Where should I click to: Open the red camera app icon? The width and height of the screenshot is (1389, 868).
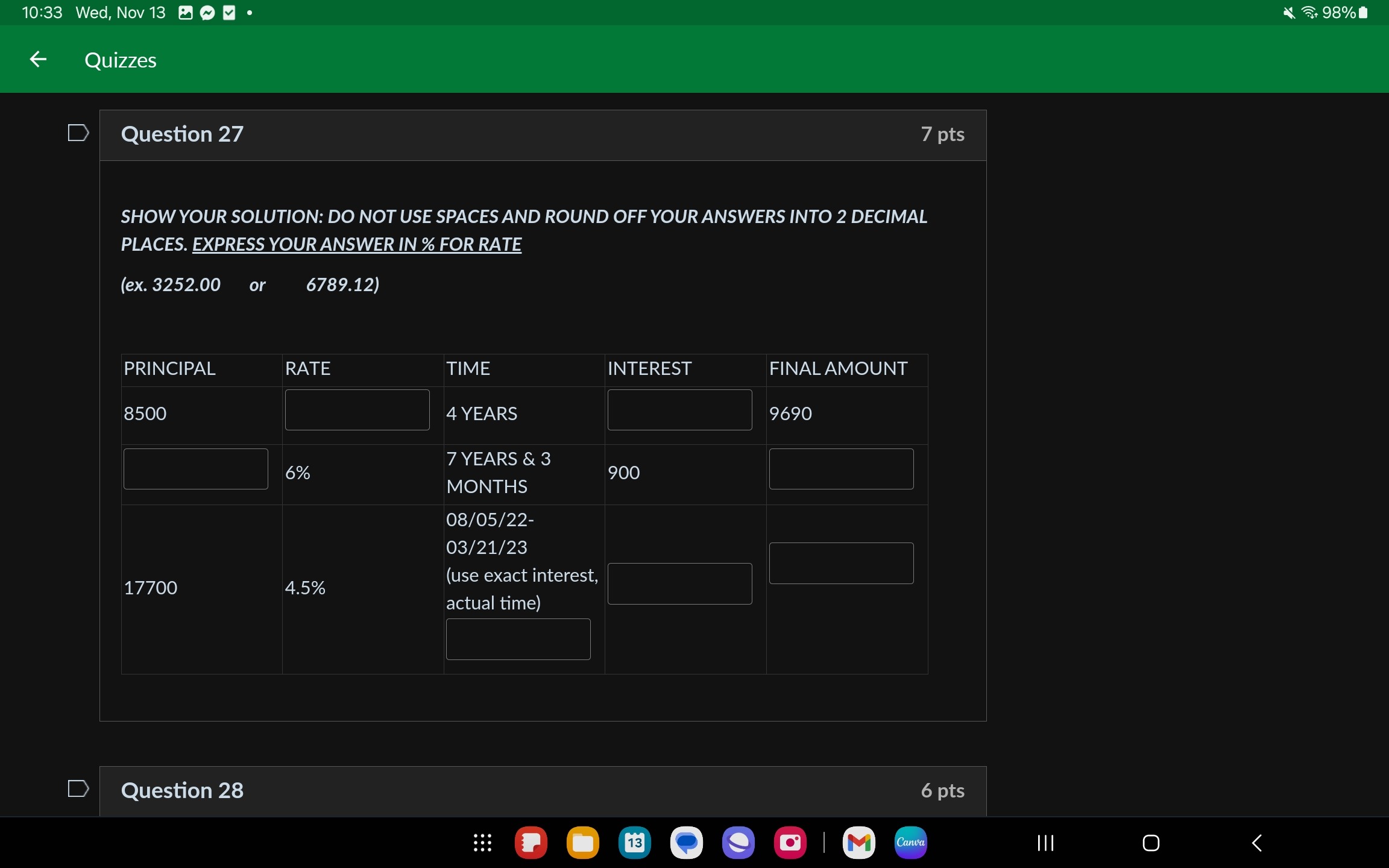[x=790, y=843]
